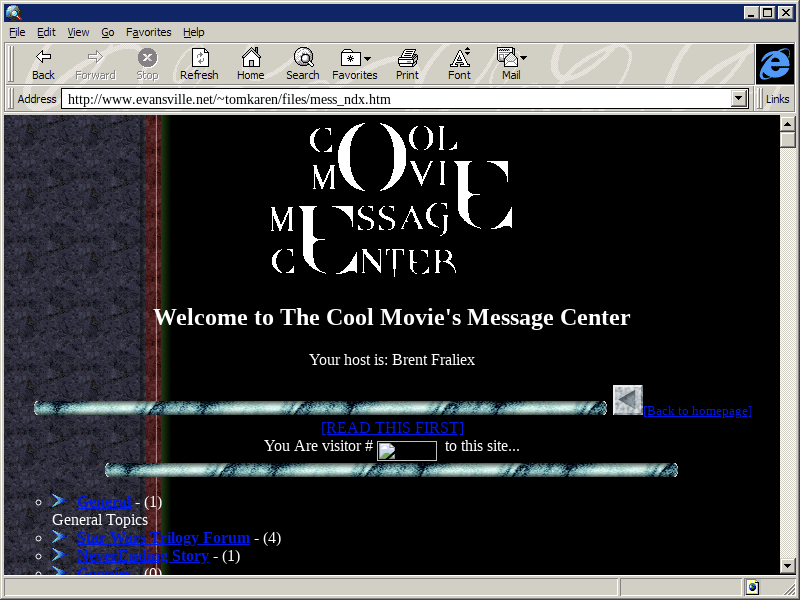The height and width of the screenshot is (600, 800).
Task: Click the Print toolbar icon
Action: point(407,58)
